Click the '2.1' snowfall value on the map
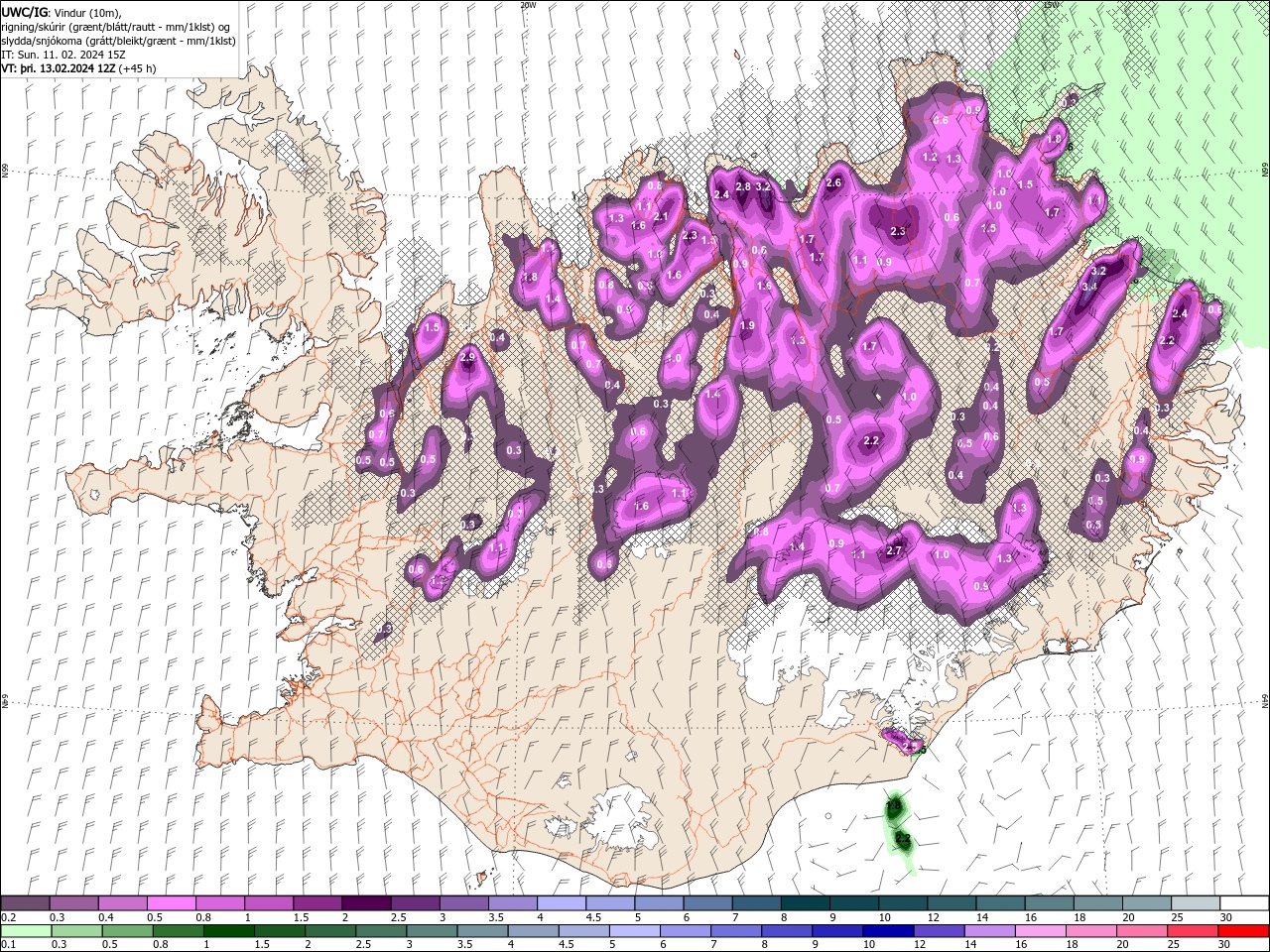Viewport: 1270px width, 952px height. pyautogui.click(x=662, y=216)
